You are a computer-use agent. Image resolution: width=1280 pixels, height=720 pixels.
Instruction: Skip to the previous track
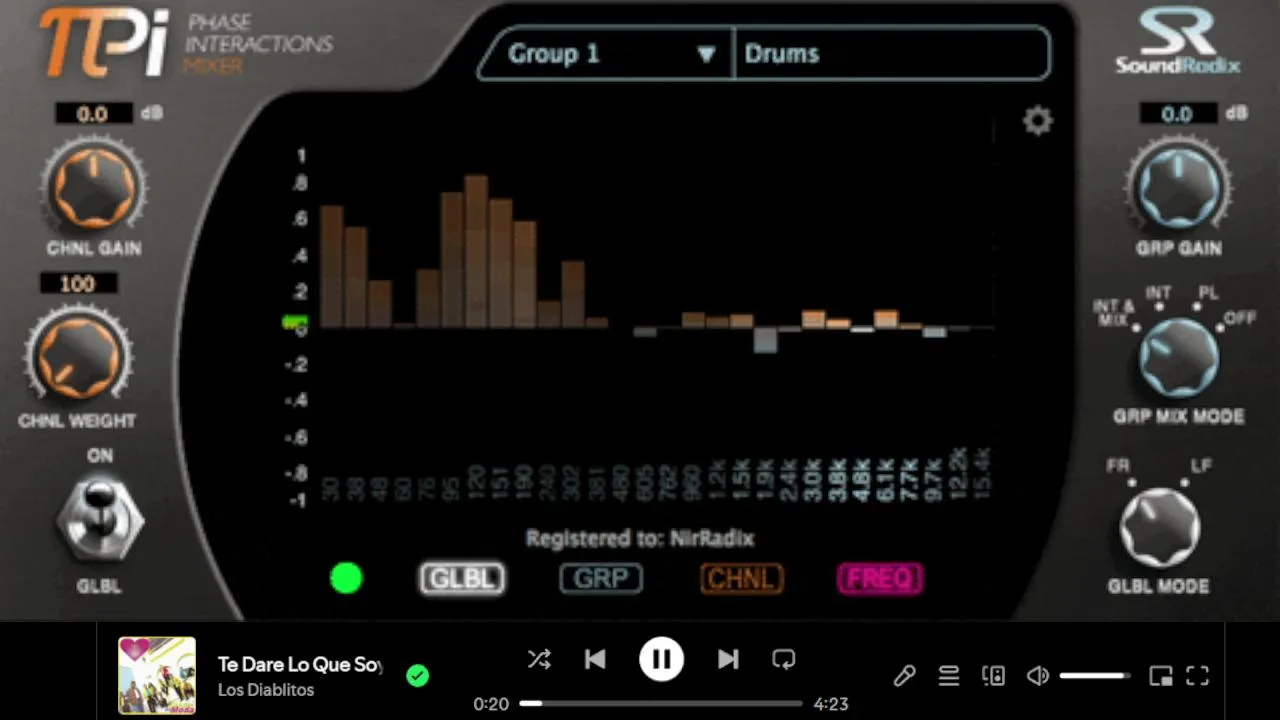595,659
